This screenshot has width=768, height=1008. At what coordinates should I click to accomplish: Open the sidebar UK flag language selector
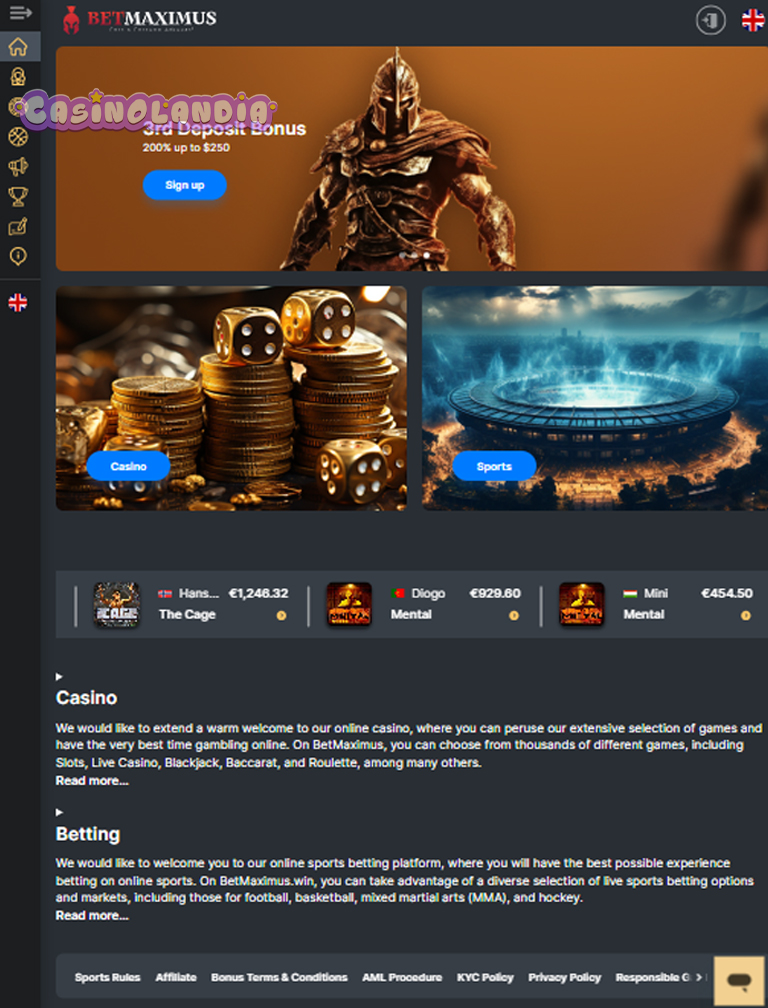coord(18,302)
